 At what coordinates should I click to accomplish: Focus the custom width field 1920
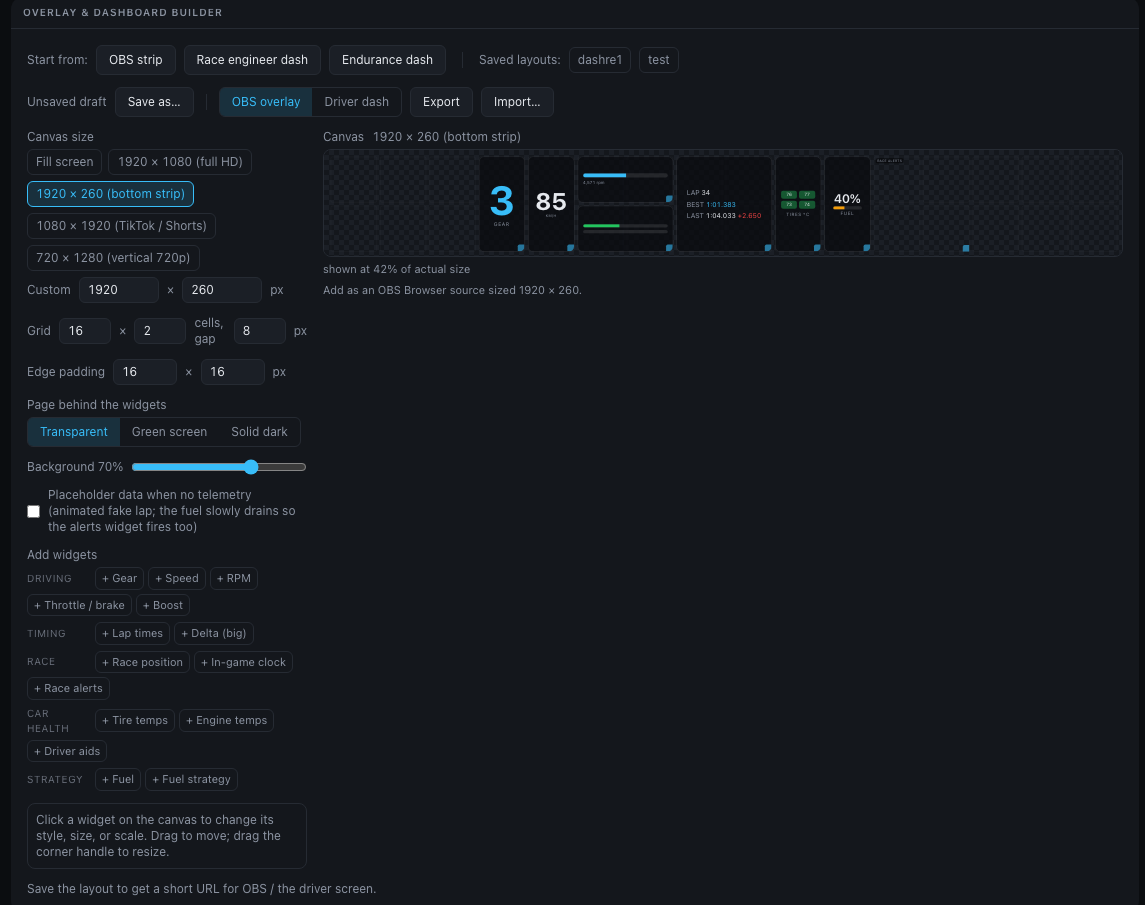(x=118, y=290)
